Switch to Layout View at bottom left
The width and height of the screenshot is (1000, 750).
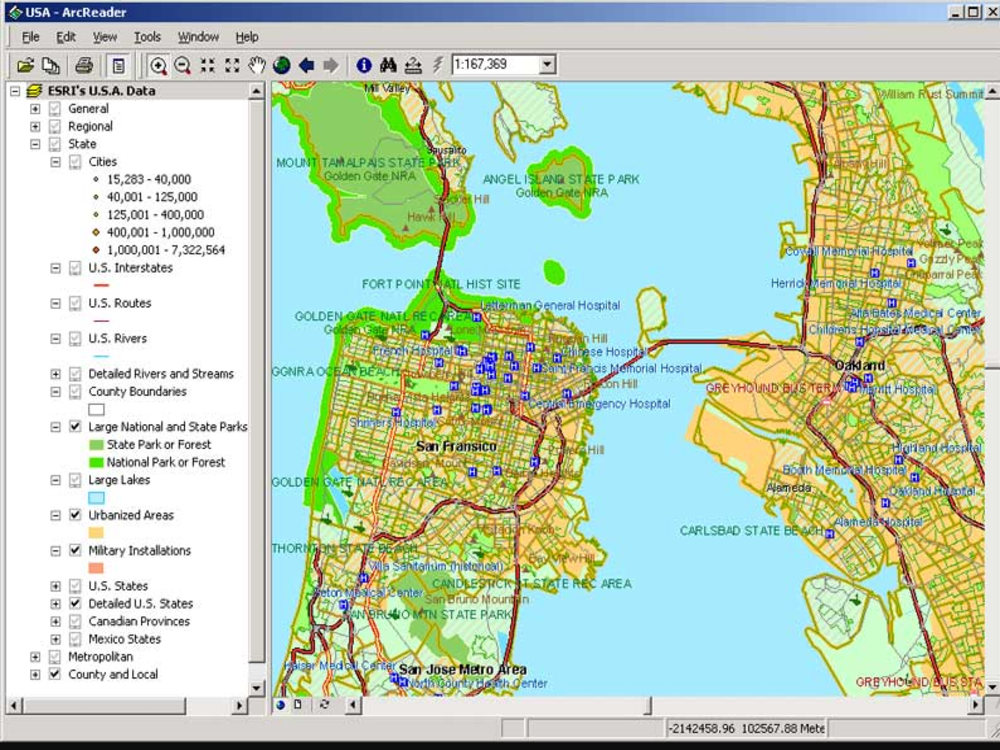(297, 705)
